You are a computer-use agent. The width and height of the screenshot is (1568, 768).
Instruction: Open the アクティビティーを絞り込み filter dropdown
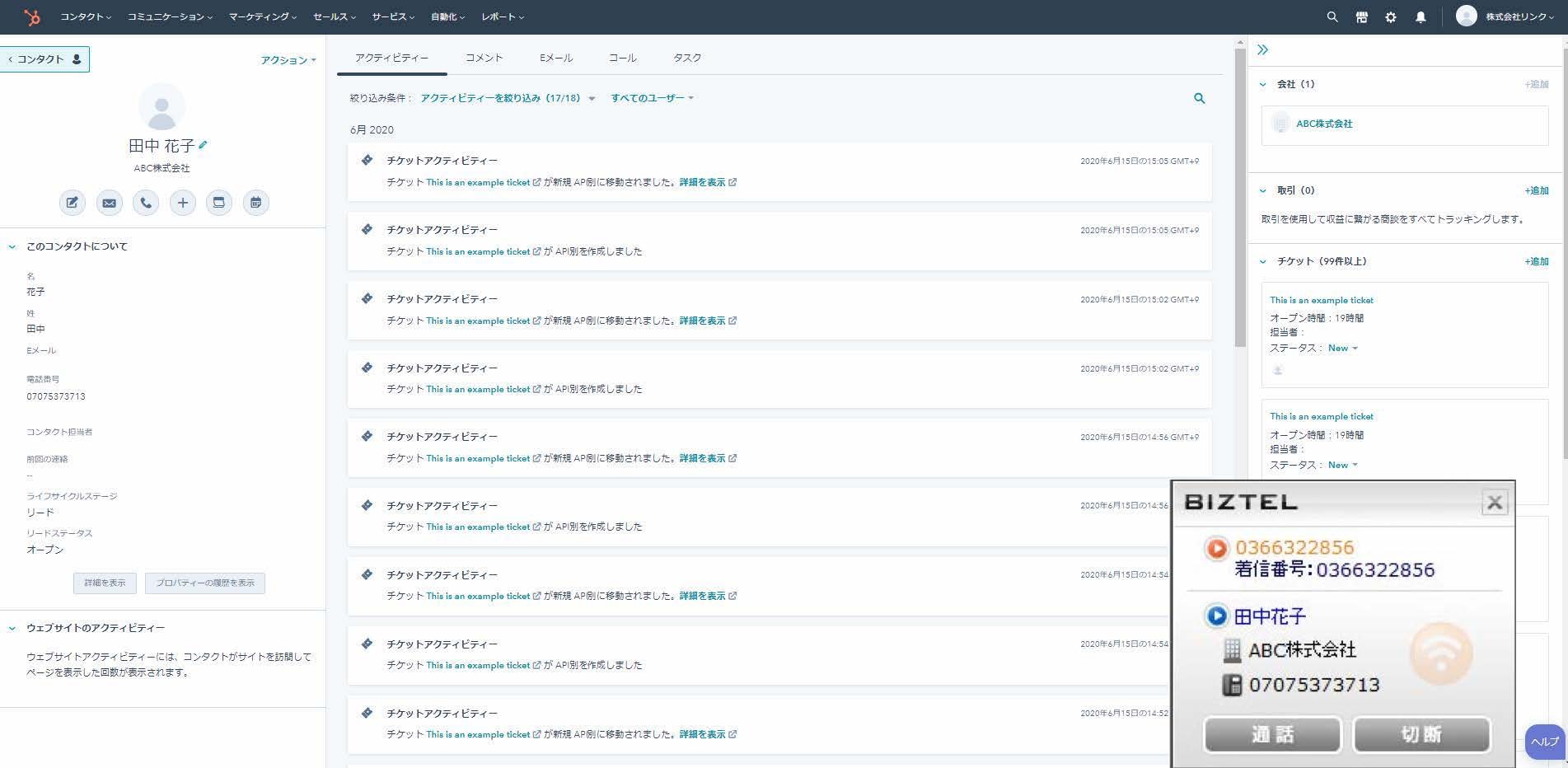point(507,98)
